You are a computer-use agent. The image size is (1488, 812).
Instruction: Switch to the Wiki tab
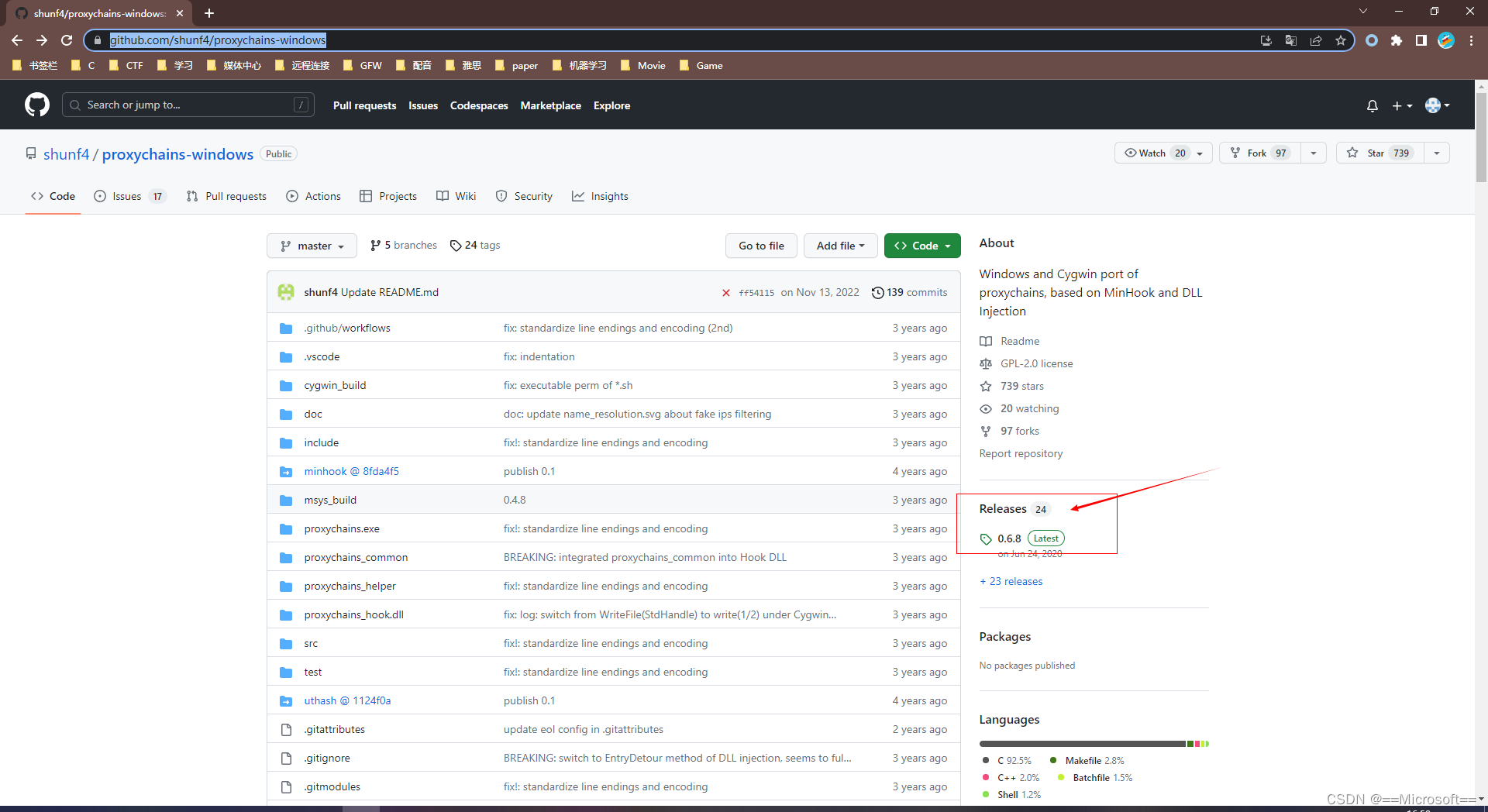tap(456, 196)
